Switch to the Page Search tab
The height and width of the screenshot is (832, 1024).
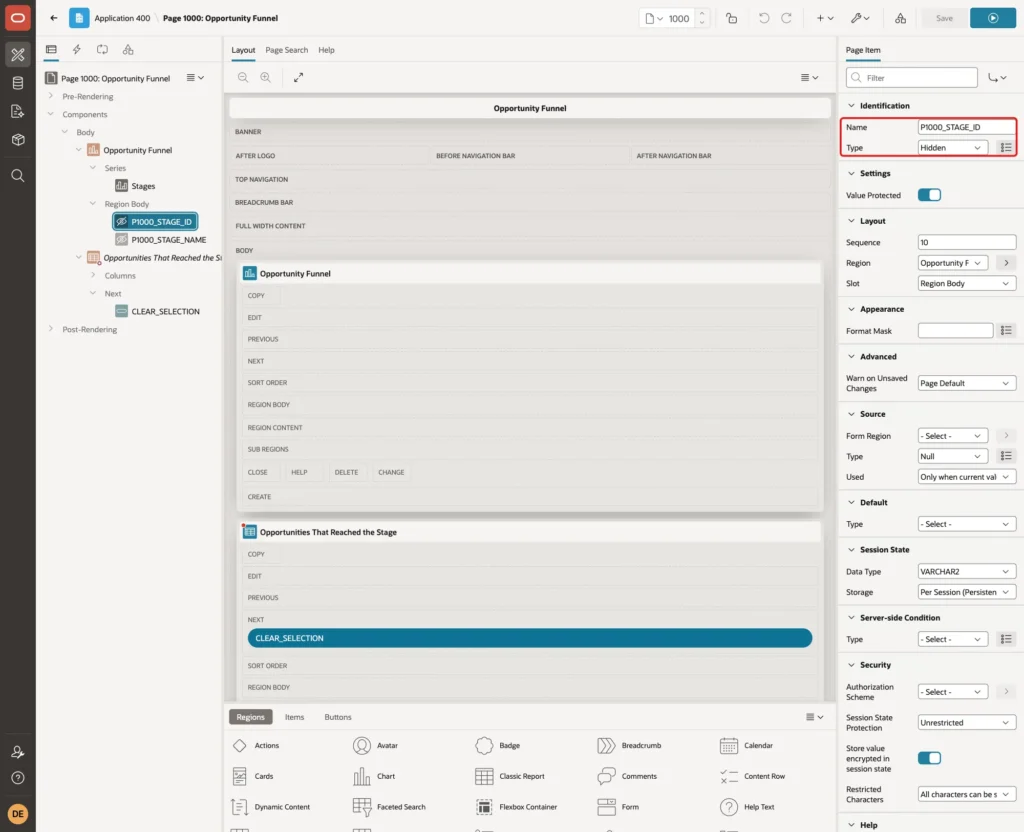[286, 50]
